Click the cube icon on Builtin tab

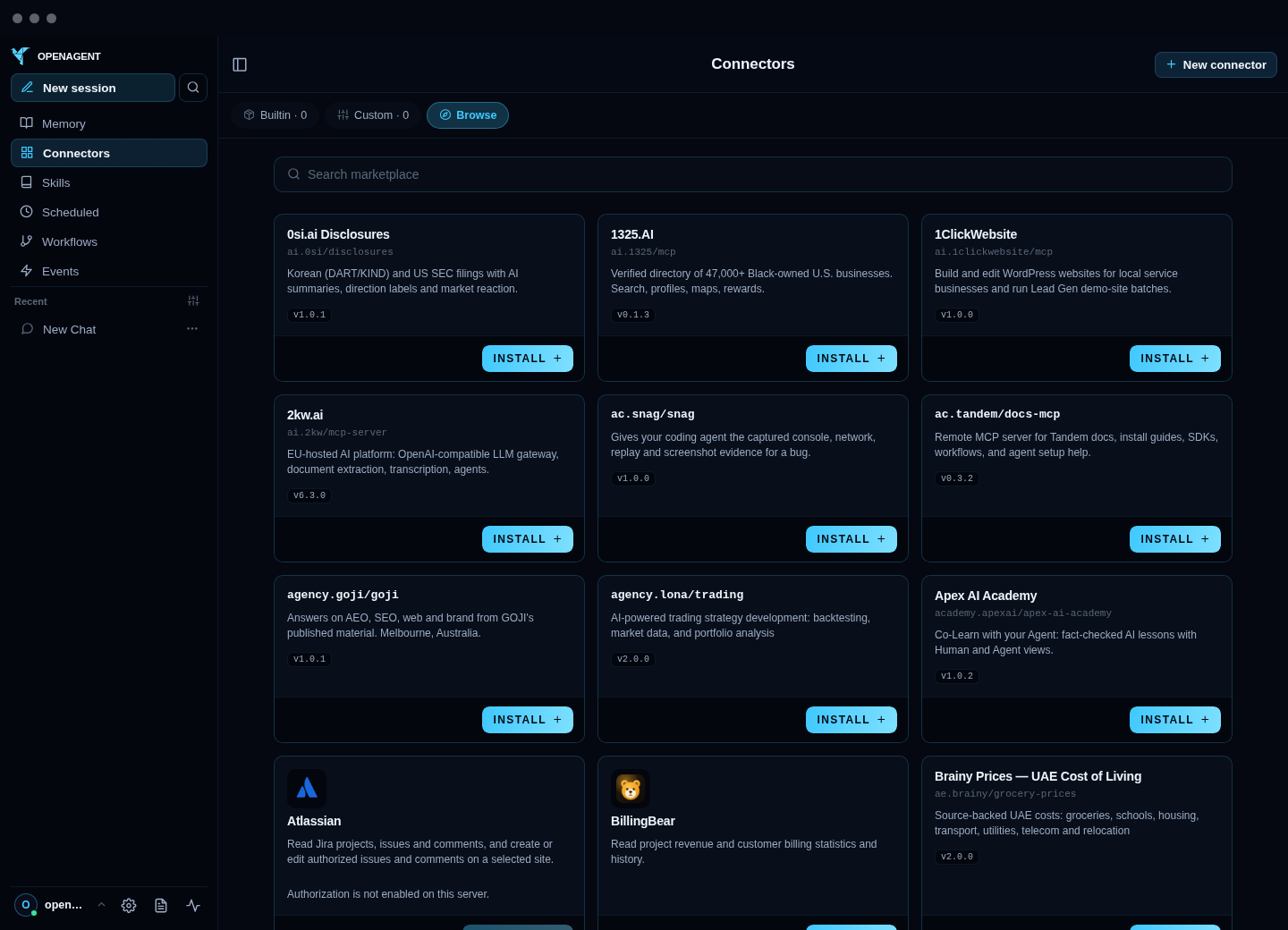(250, 114)
